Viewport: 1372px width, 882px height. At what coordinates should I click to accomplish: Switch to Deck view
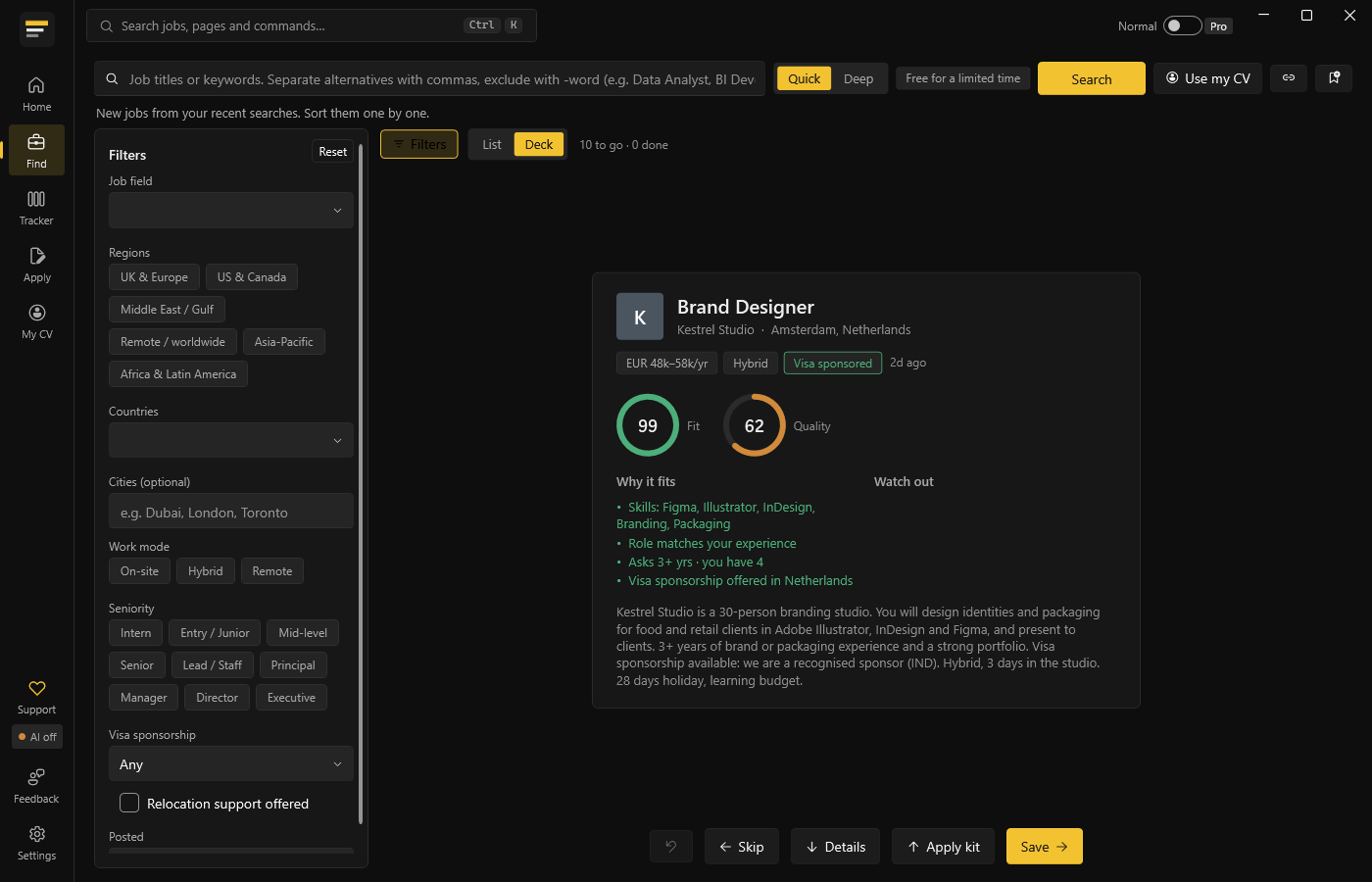[539, 144]
